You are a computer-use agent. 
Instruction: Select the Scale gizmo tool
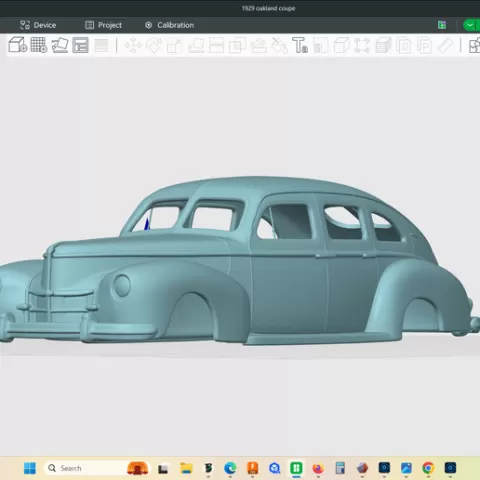pyautogui.click(x=175, y=46)
